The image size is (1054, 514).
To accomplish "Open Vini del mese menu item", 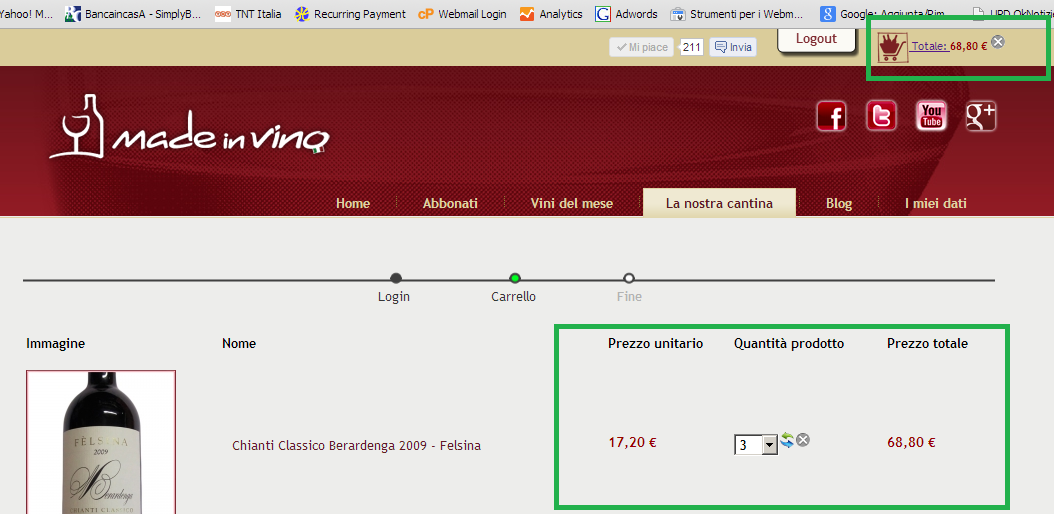I will 571,203.
